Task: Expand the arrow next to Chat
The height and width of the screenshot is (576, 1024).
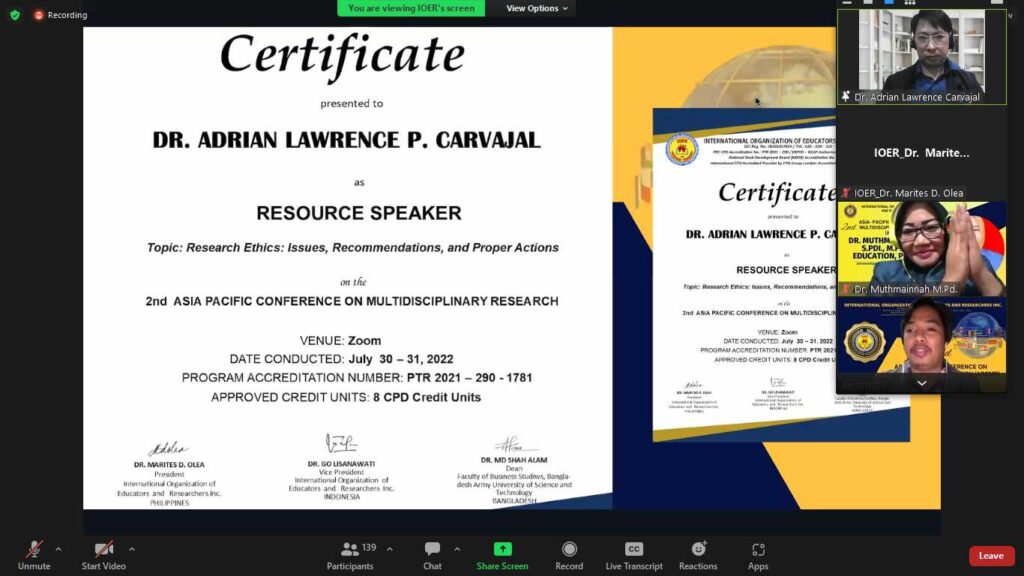Action: tap(457, 548)
